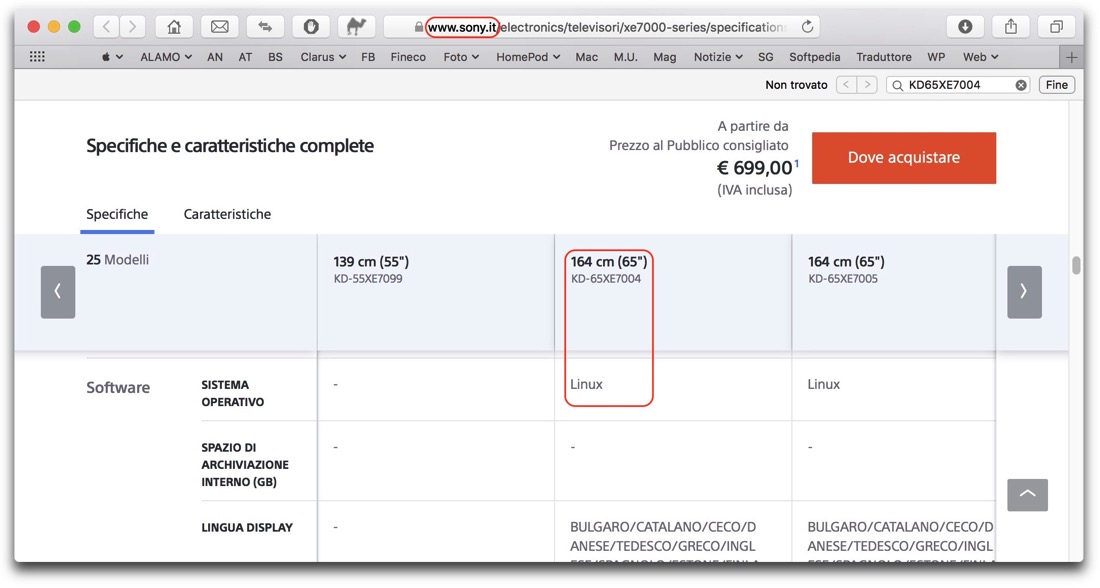Click the vertical page scrollbar thumb
Screen dimensions: 1100x588
point(1076,265)
